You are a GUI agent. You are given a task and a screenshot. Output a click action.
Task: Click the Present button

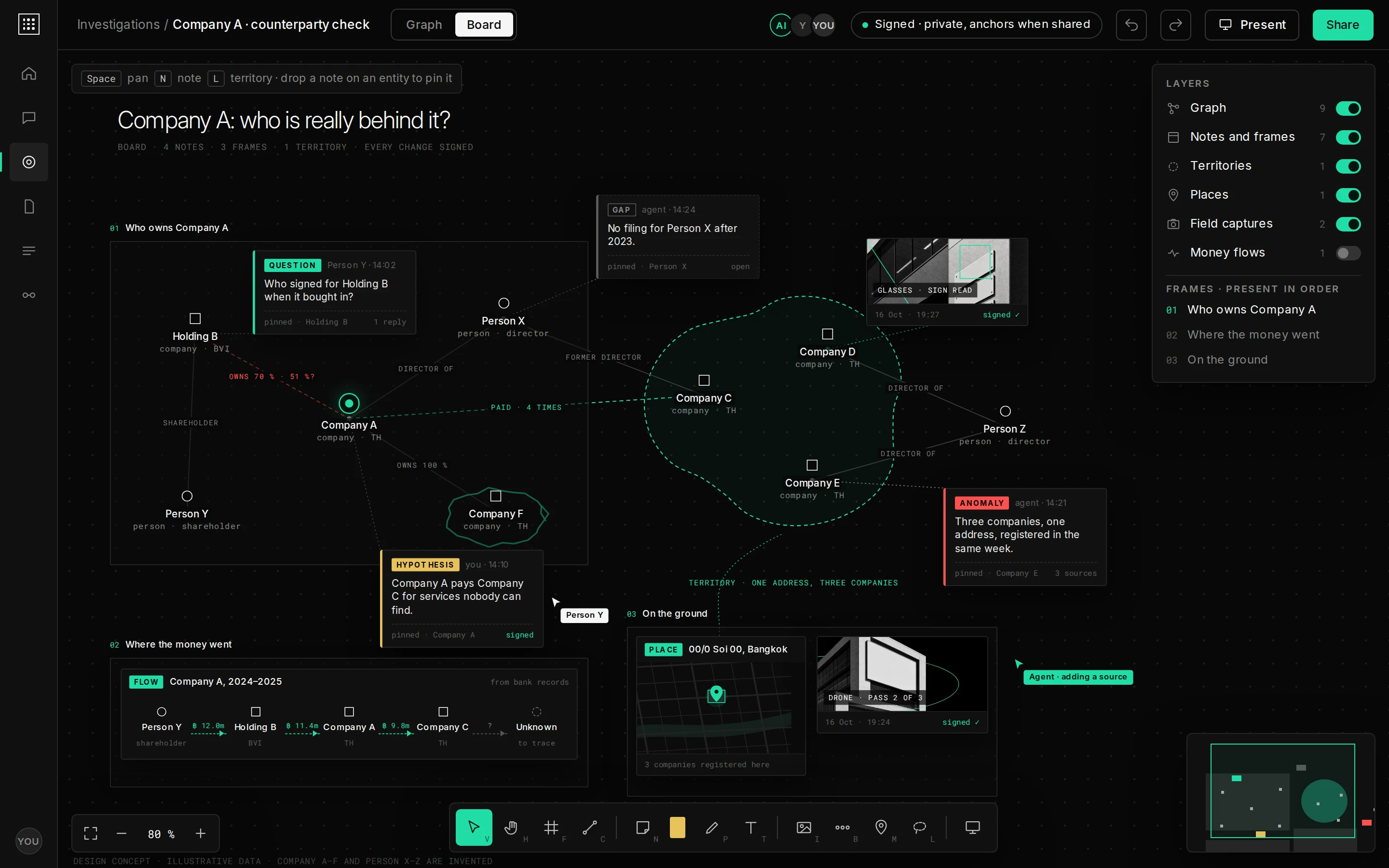tap(1251, 25)
